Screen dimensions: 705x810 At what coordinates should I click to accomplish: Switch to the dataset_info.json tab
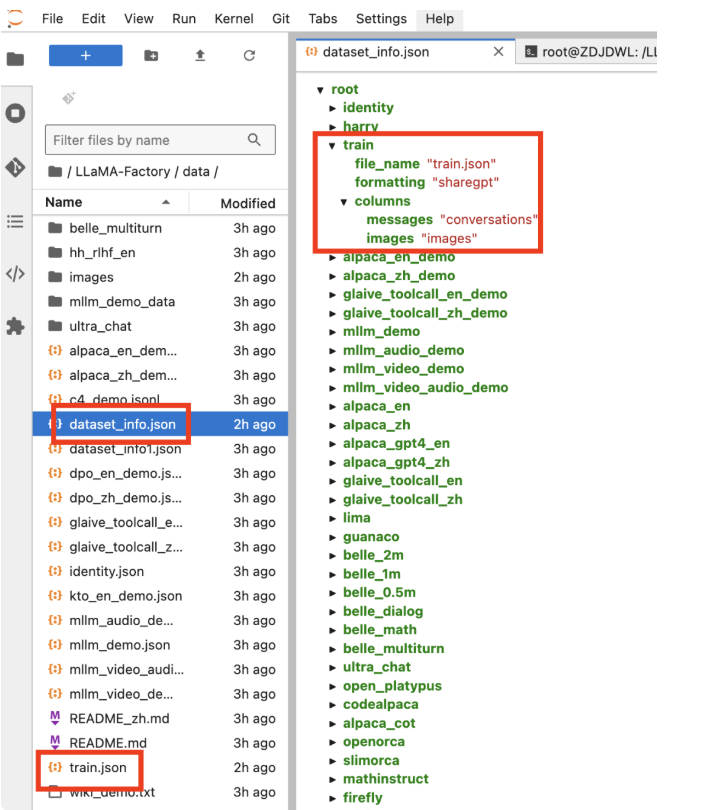pyautogui.click(x=405, y=52)
